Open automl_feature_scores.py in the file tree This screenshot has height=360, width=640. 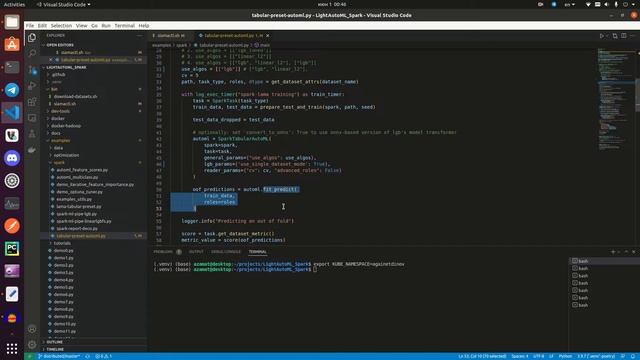click(x=82, y=170)
